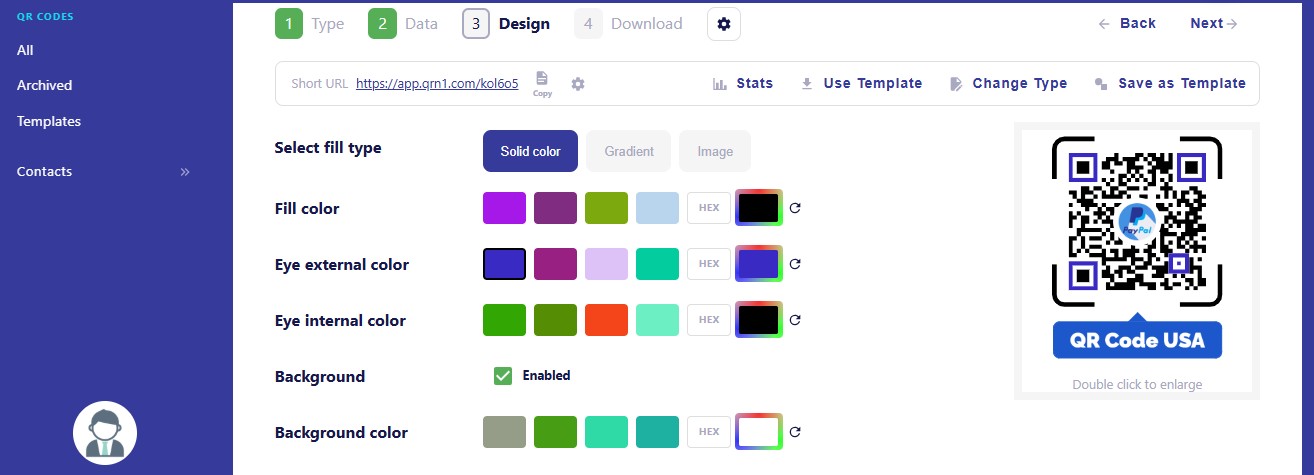
Task: Pick green Background color swatch
Action: (x=555, y=432)
